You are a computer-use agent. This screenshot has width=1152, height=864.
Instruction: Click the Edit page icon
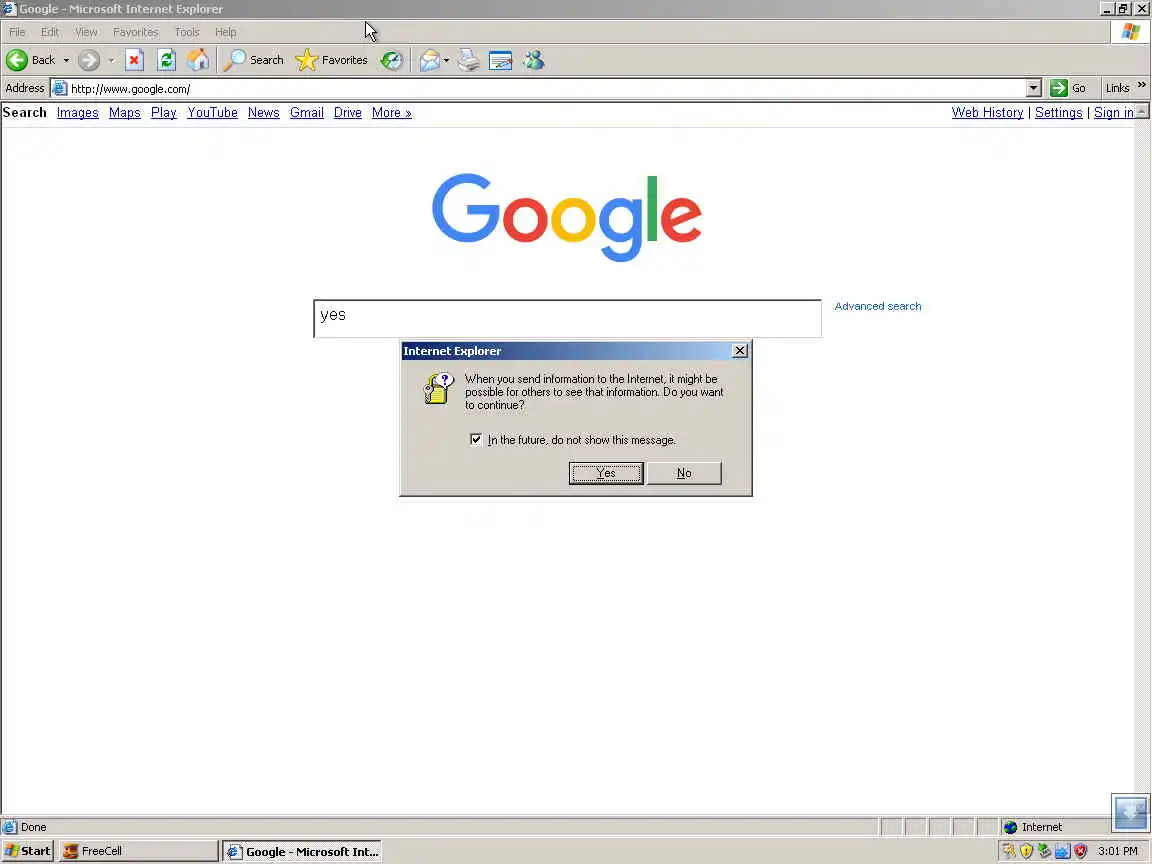click(x=500, y=60)
